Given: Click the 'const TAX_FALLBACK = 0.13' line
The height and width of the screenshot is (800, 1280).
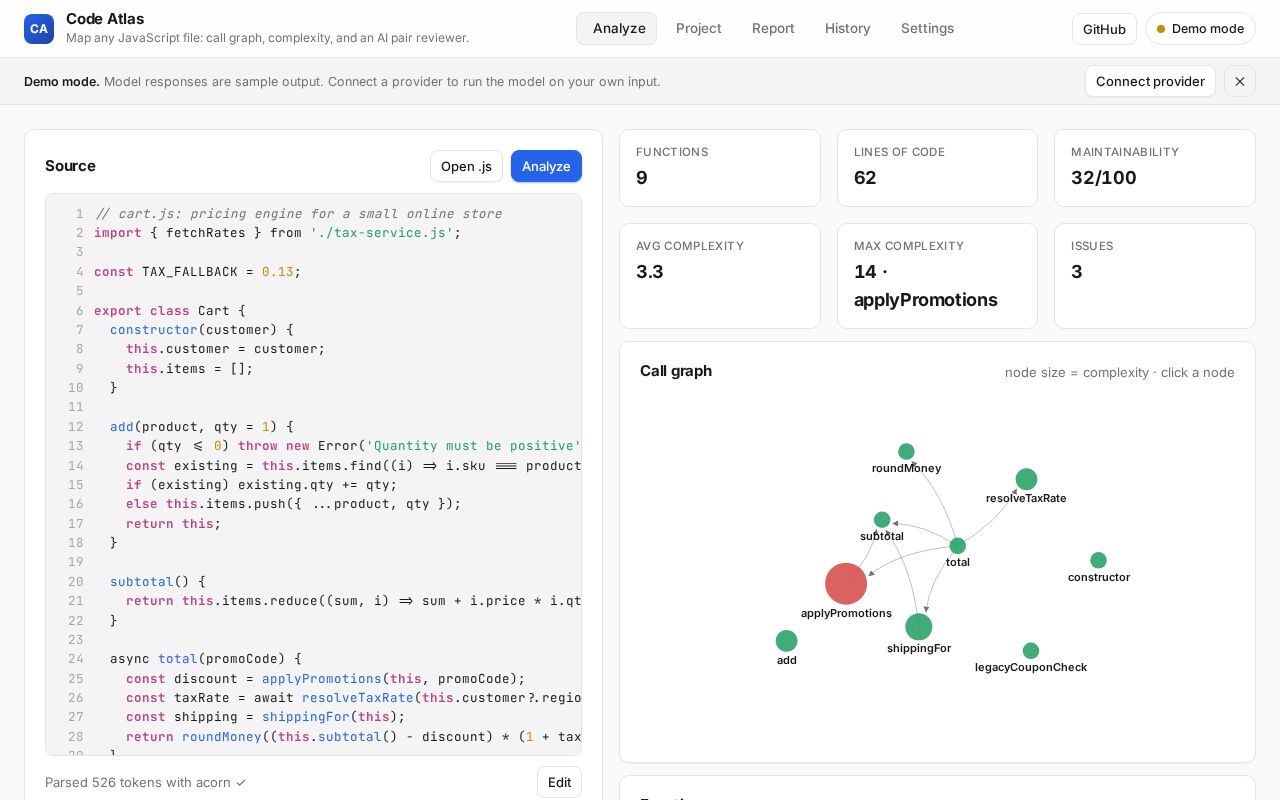Looking at the screenshot, I should click(x=197, y=271).
